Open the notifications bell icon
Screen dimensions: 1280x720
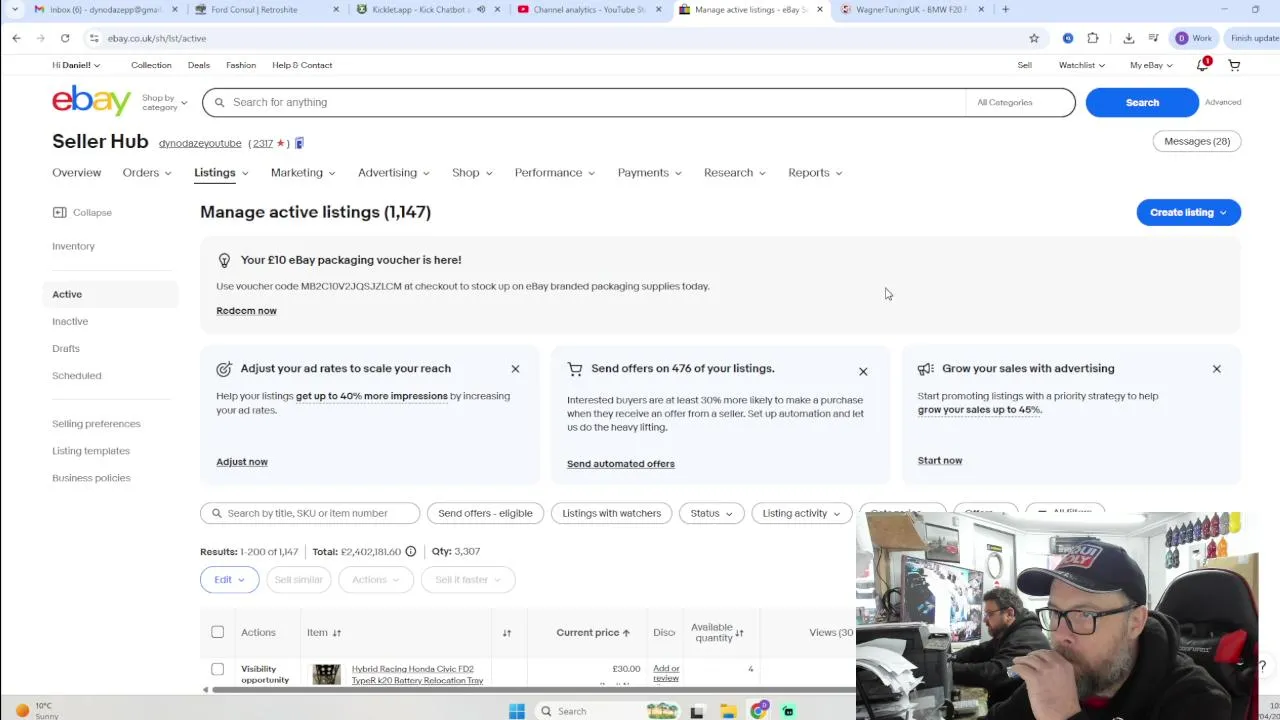1203,65
